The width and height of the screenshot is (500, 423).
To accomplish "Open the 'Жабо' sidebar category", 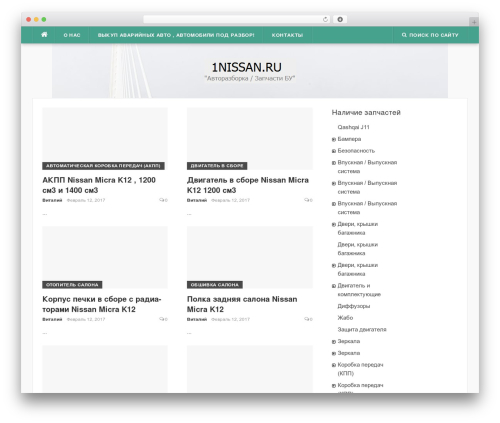I will click(x=345, y=318).
